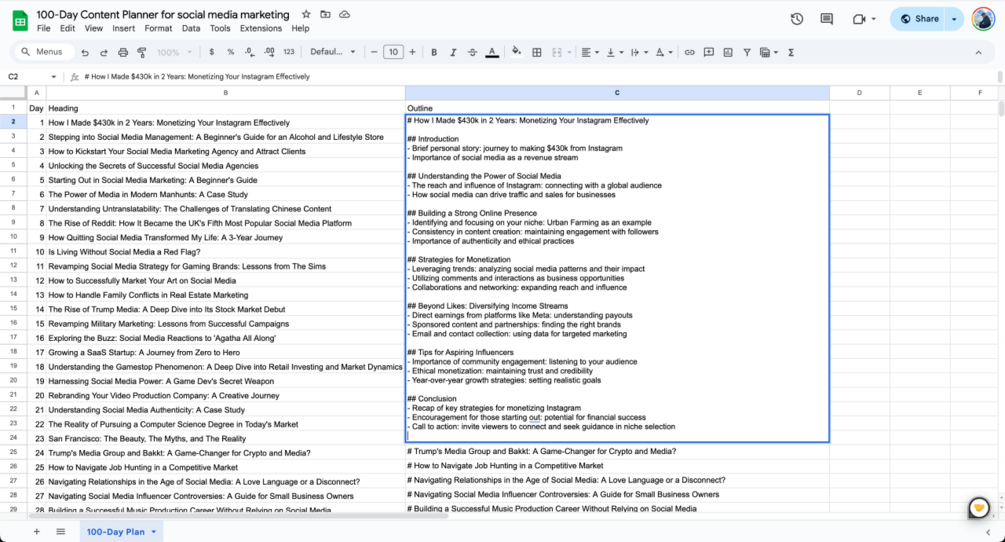
Task: Open text rotation dropdown
Action: point(663,53)
